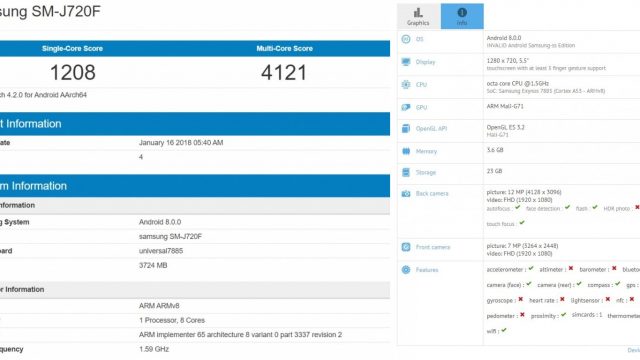Click the OS row icon
The image size is (640, 360).
(x=406, y=39)
